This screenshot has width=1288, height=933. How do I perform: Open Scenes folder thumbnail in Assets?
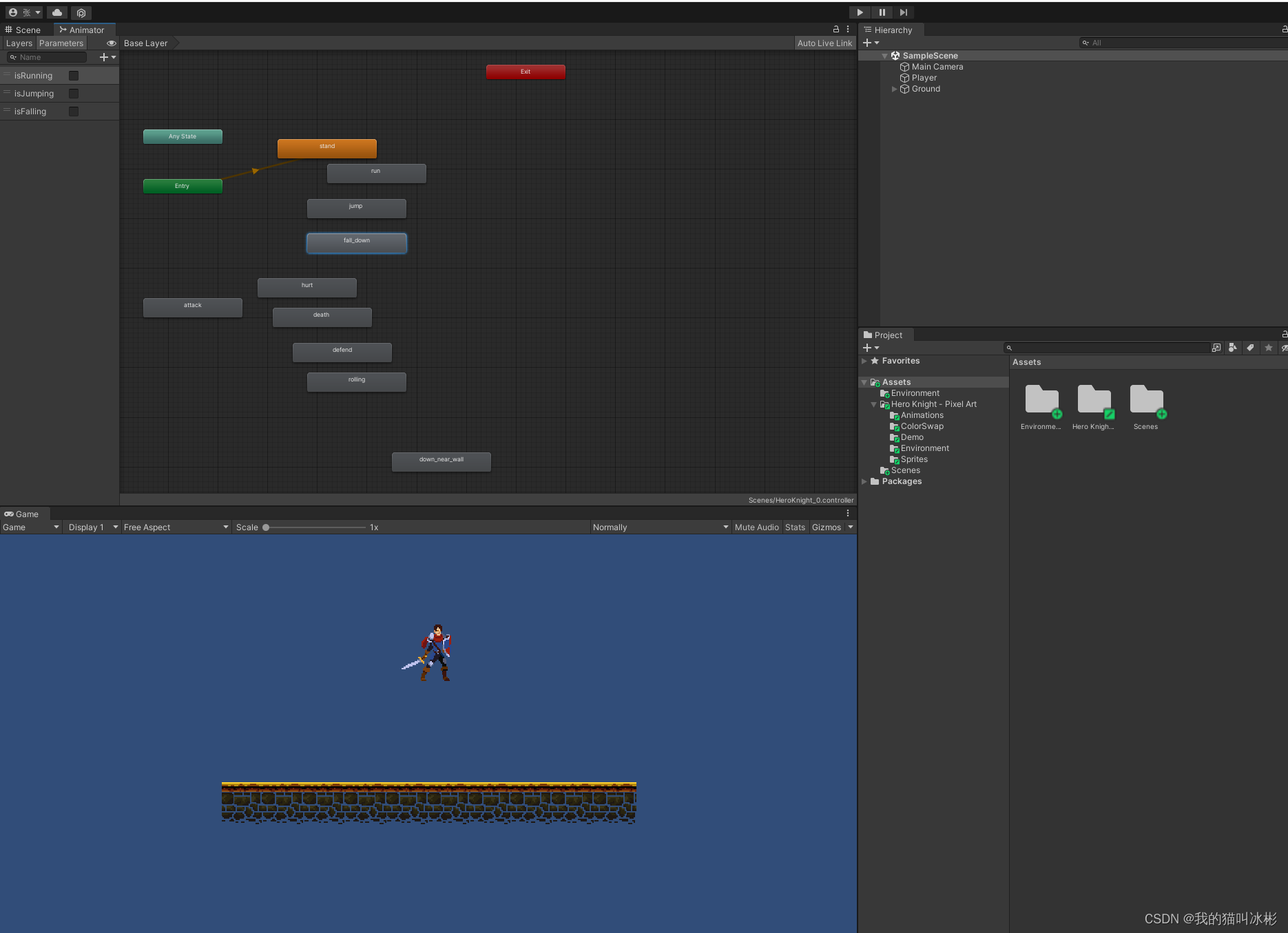click(1146, 407)
